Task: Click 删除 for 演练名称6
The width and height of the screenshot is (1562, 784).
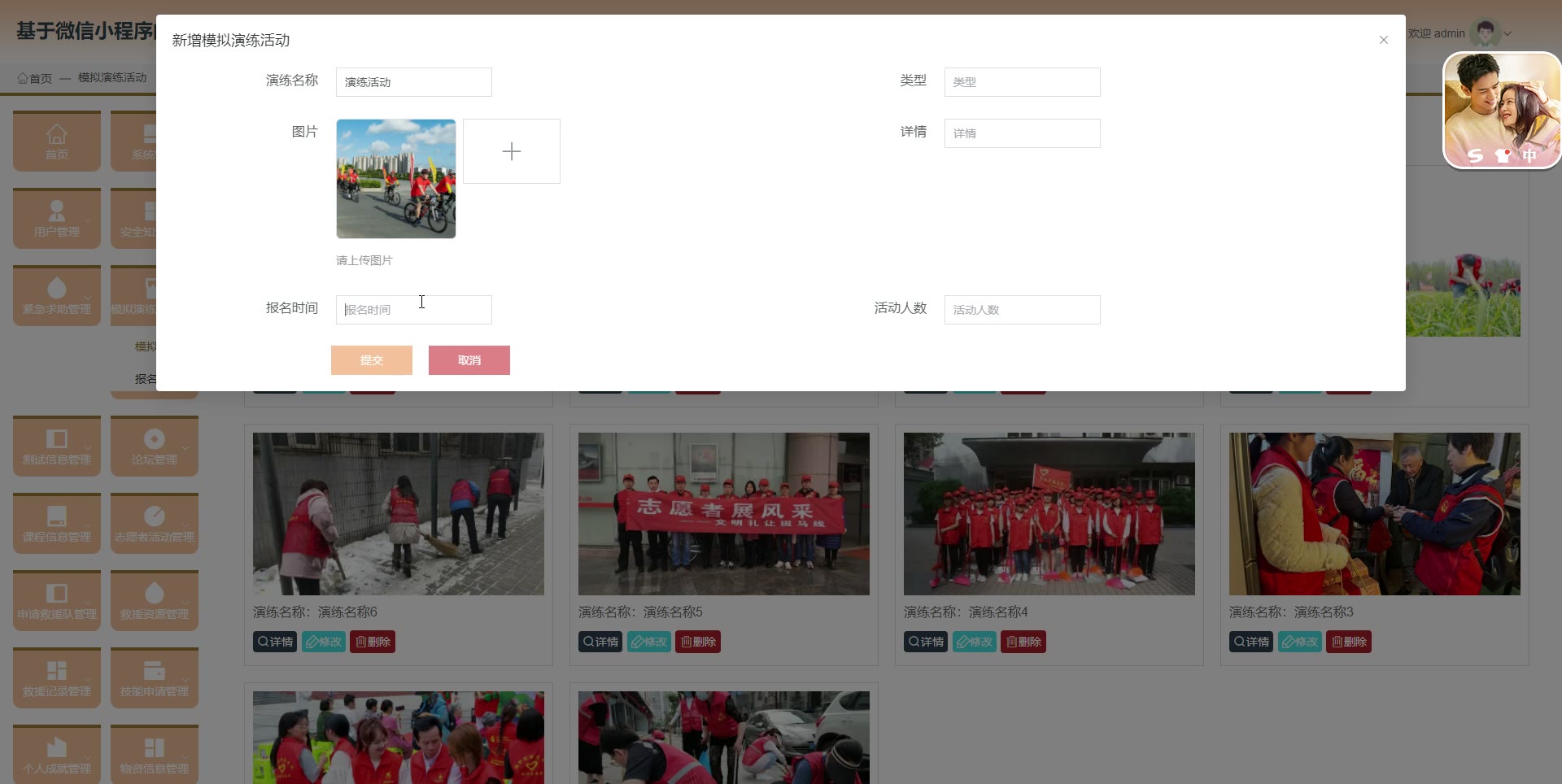Action: [x=373, y=642]
